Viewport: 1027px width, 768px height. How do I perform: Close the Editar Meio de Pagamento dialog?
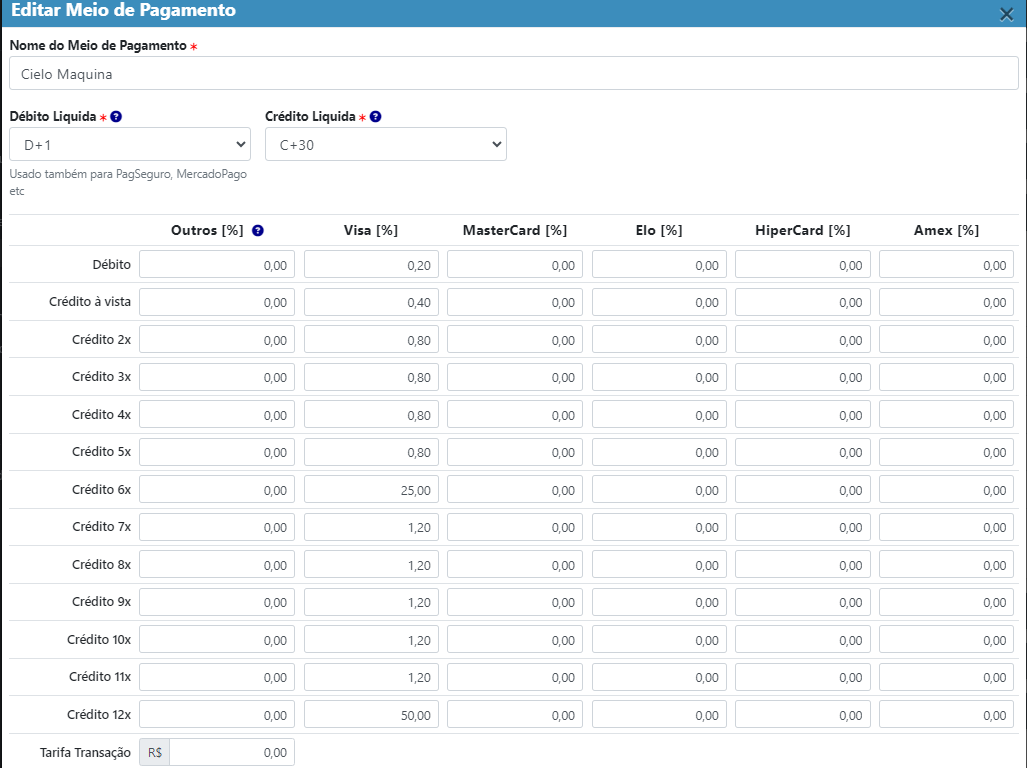1007,14
